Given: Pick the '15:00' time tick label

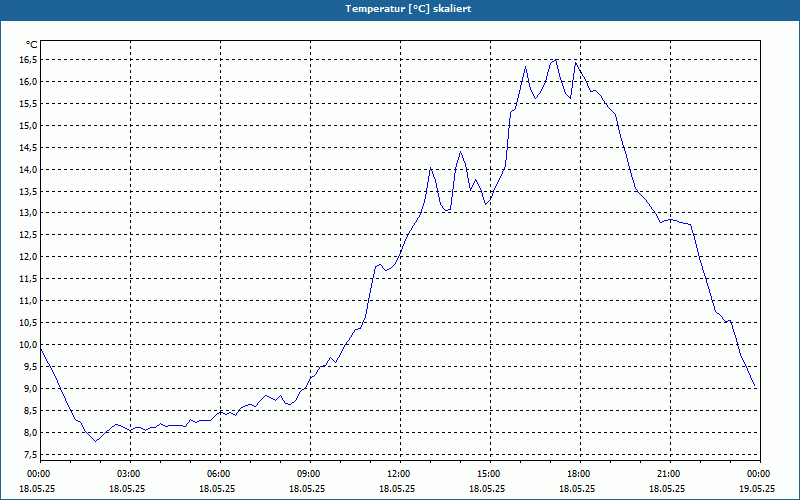Looking at the screenshot, I should (x=490, y=474).
